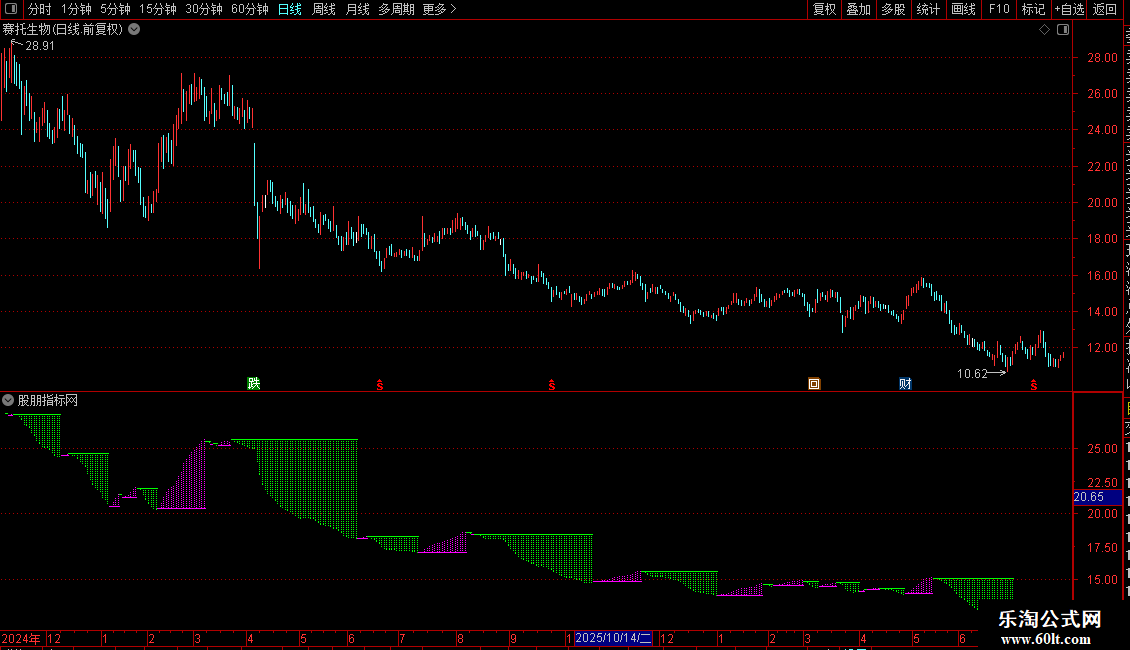Open the 多周期 multi-period view
1130x650 pixels.
[396, 9]
